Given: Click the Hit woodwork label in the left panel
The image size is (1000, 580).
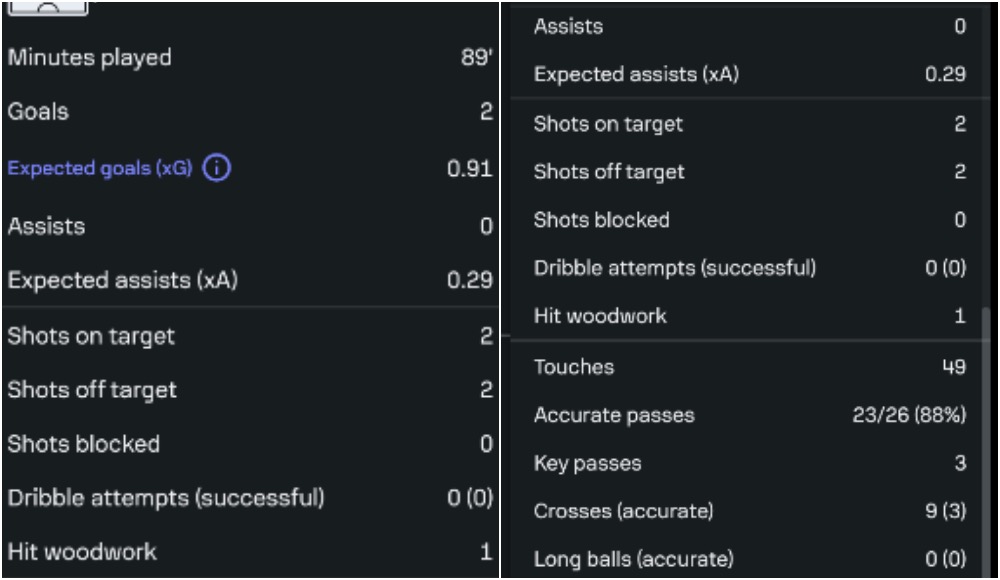Looking at the screenshot, I should (82, 551).
